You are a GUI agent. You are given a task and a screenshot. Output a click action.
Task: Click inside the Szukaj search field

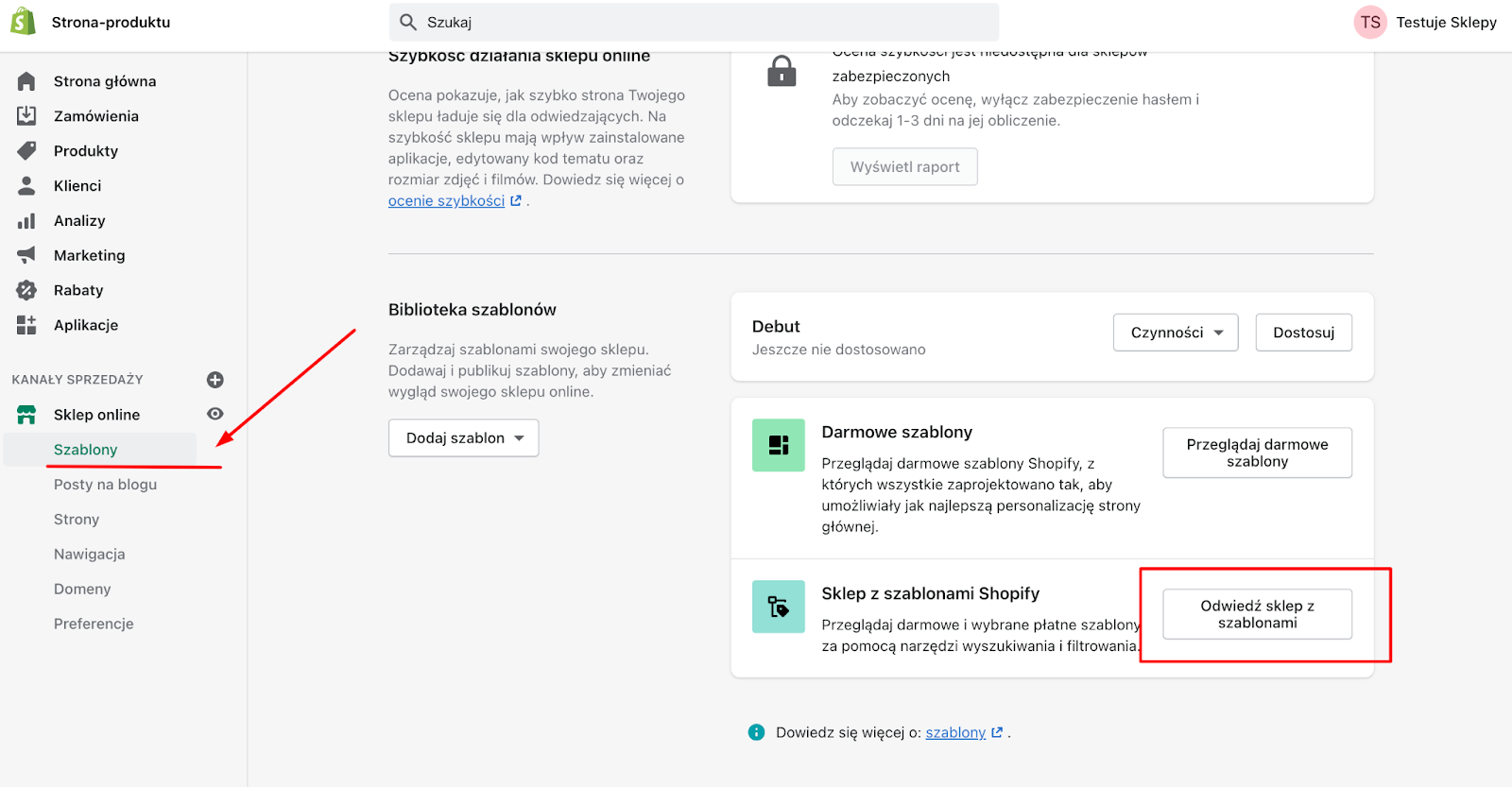pos(695,21)
